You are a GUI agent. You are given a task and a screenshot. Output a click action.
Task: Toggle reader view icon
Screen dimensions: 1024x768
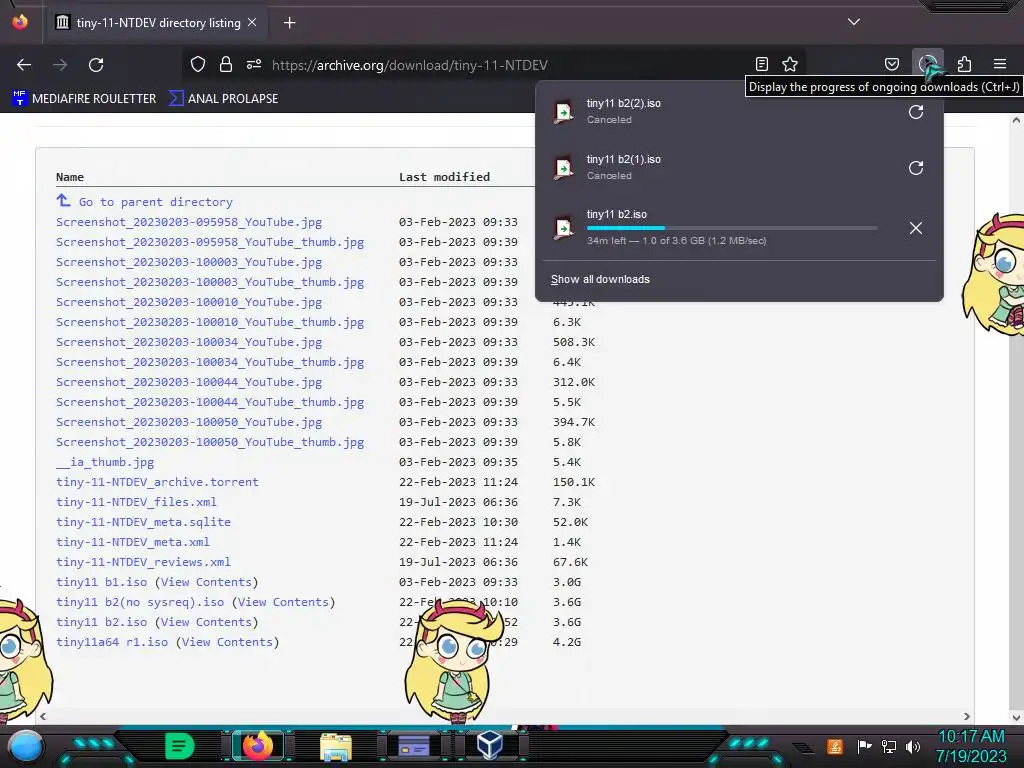tap(761, 64)
